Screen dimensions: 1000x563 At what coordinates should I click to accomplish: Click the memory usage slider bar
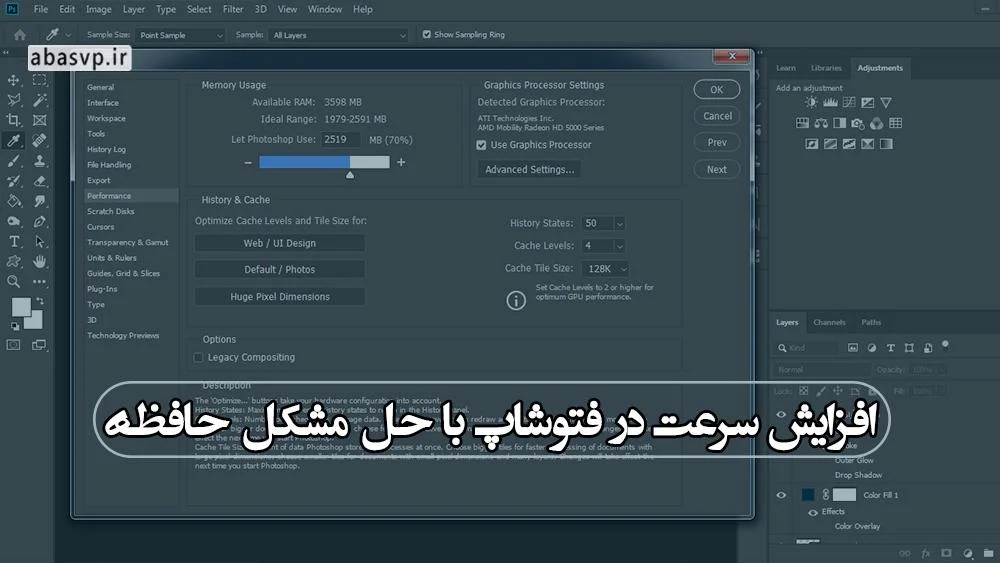click(324, 163)
